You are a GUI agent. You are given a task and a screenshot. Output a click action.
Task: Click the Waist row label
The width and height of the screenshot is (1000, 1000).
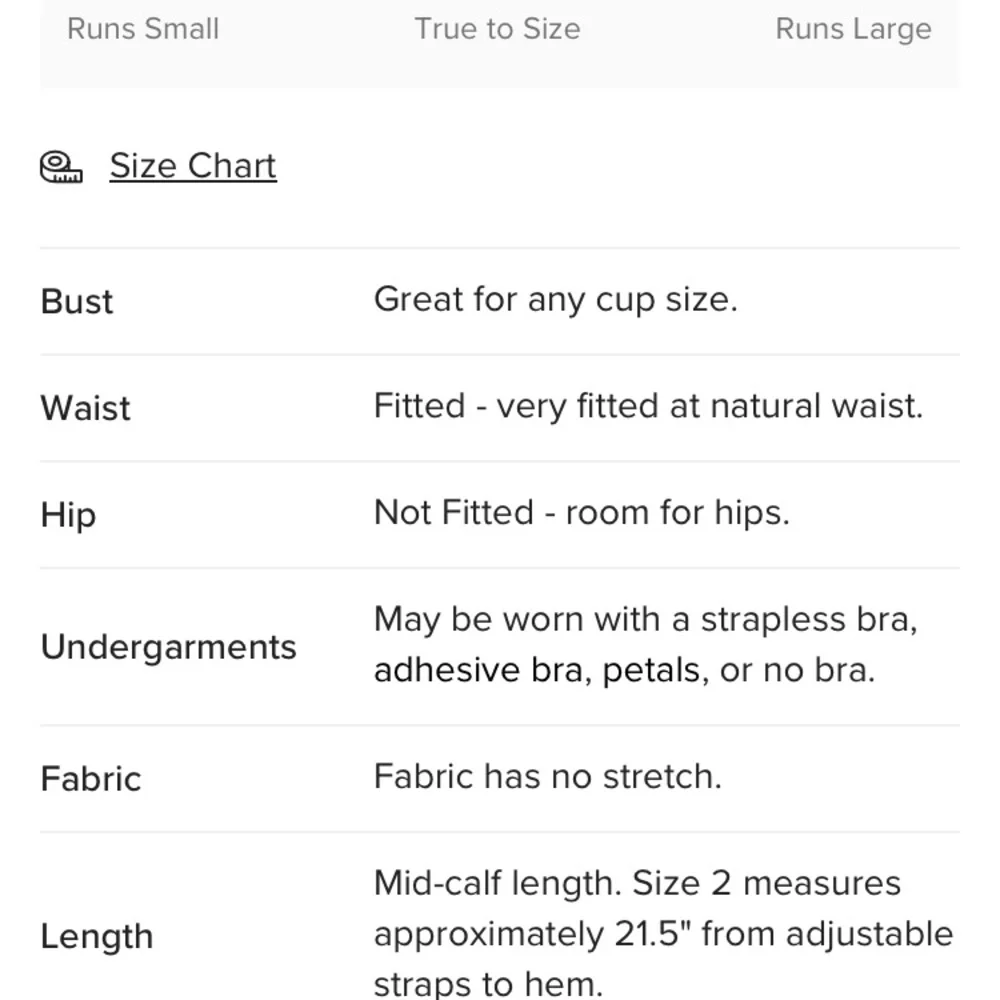(86, 408)
